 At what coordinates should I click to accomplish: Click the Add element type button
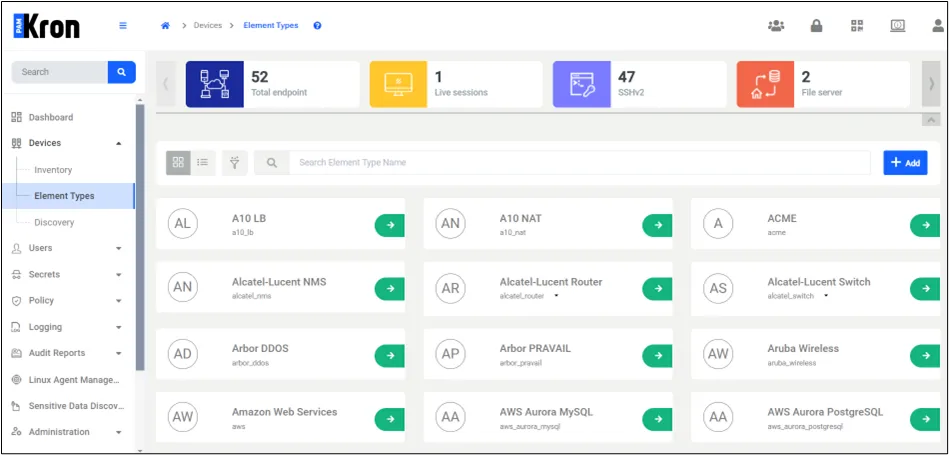coord(905,163)
